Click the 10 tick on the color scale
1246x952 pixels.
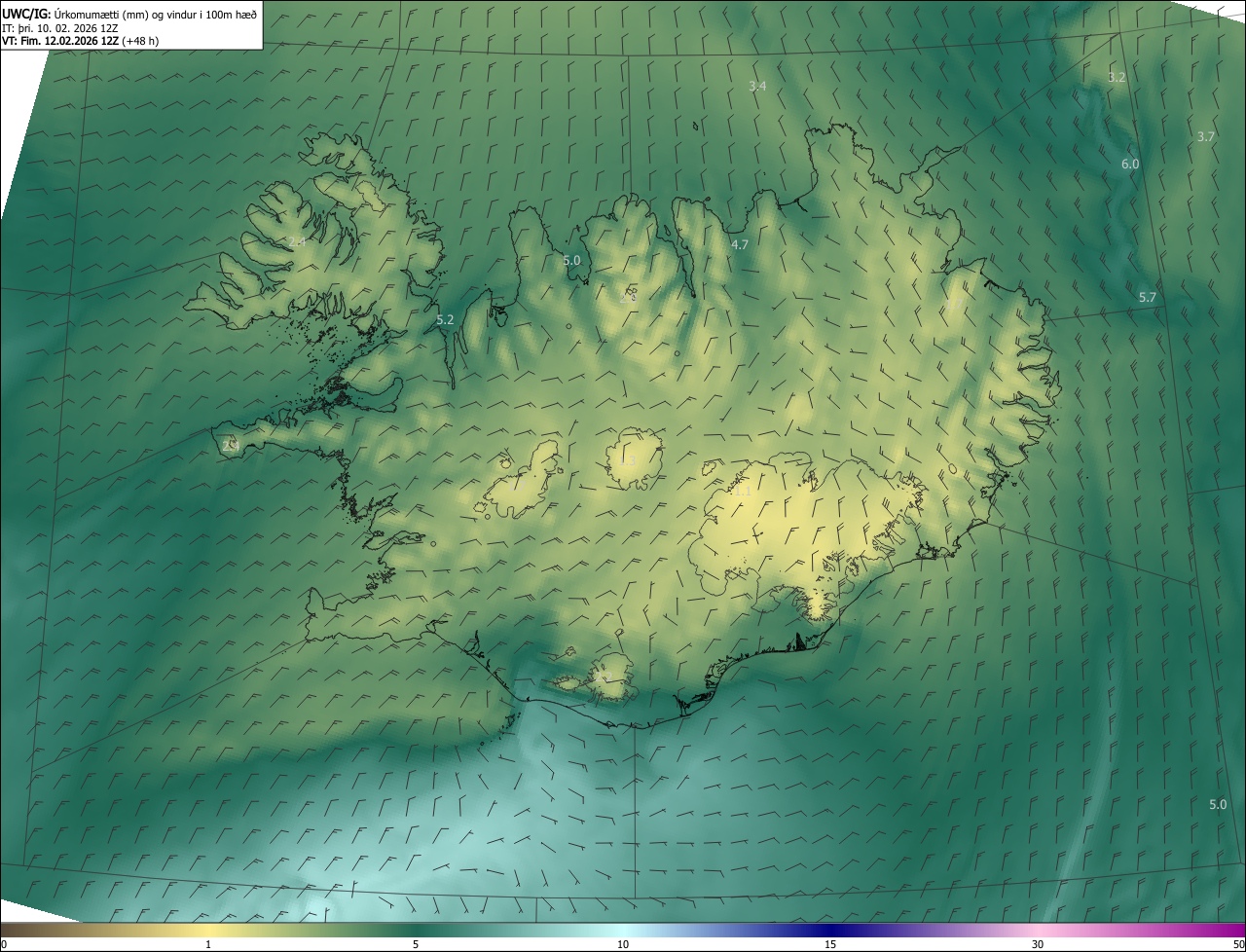coord(623,944)
